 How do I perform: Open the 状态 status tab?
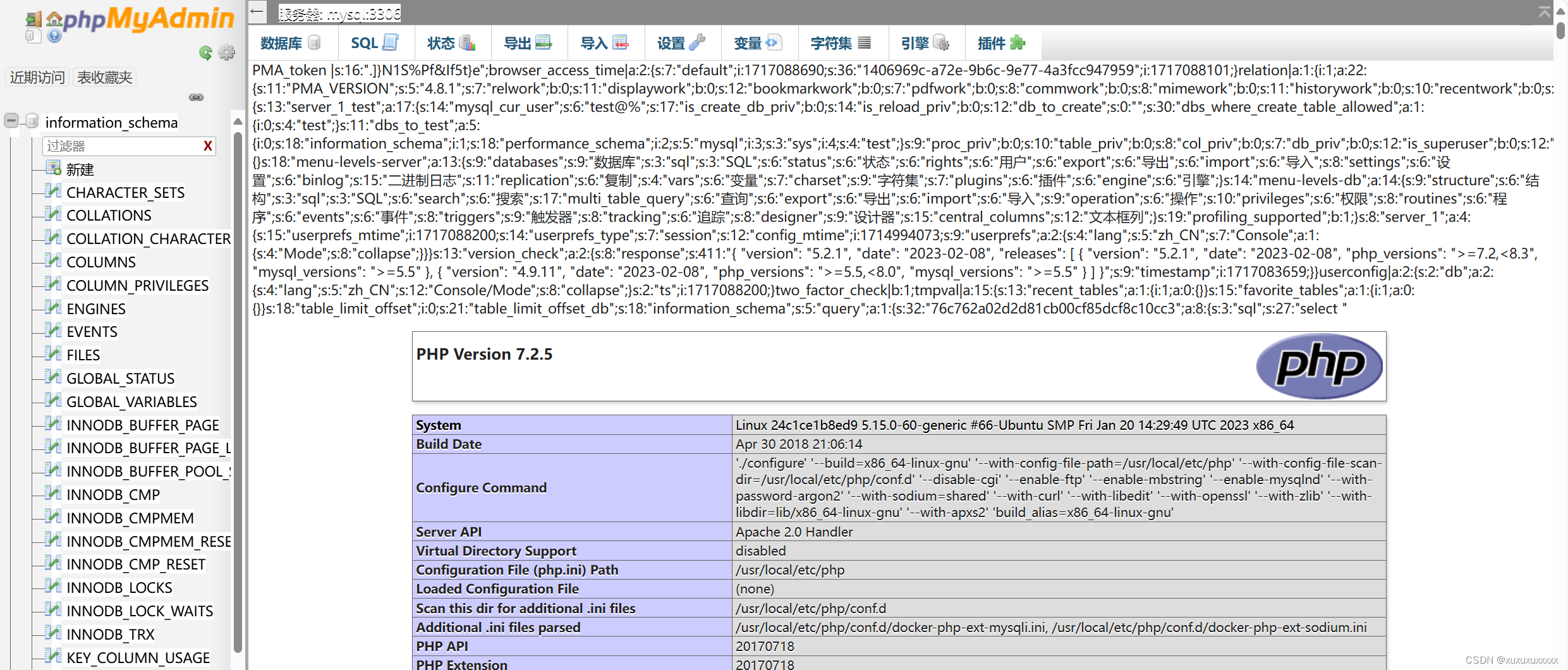(450, 42)
